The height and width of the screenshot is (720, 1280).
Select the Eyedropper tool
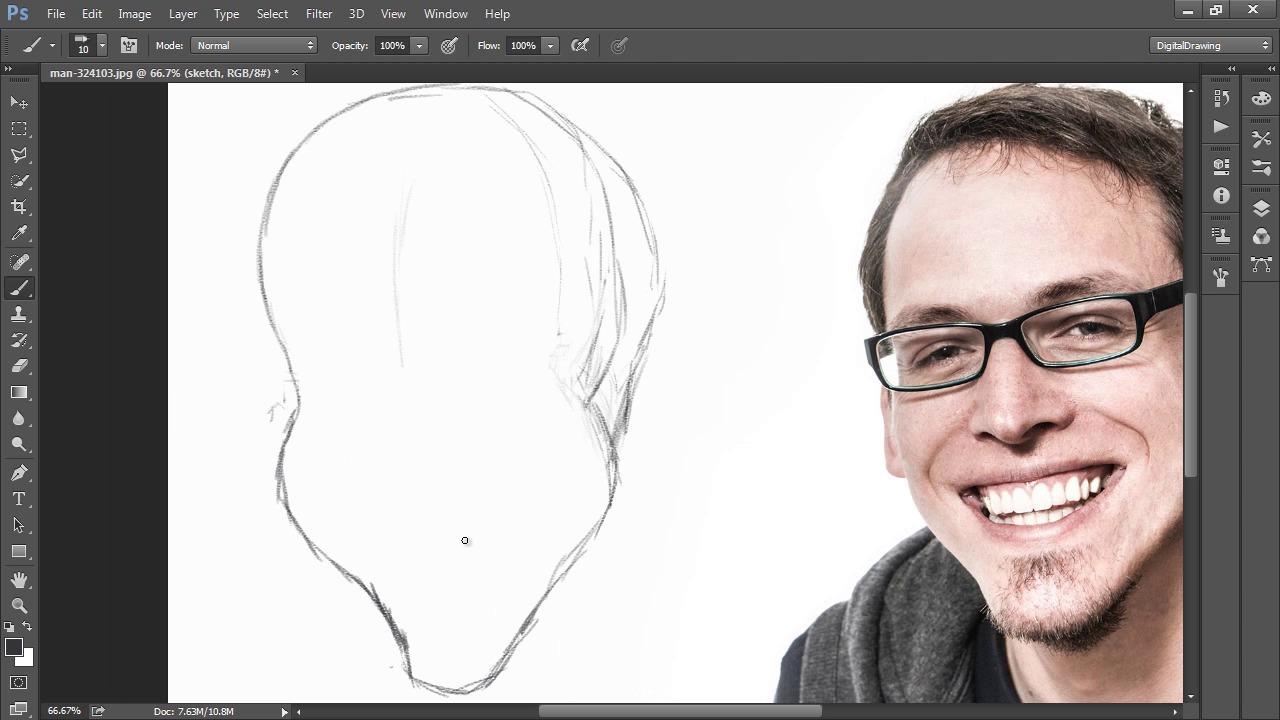[x=19, y=234]
